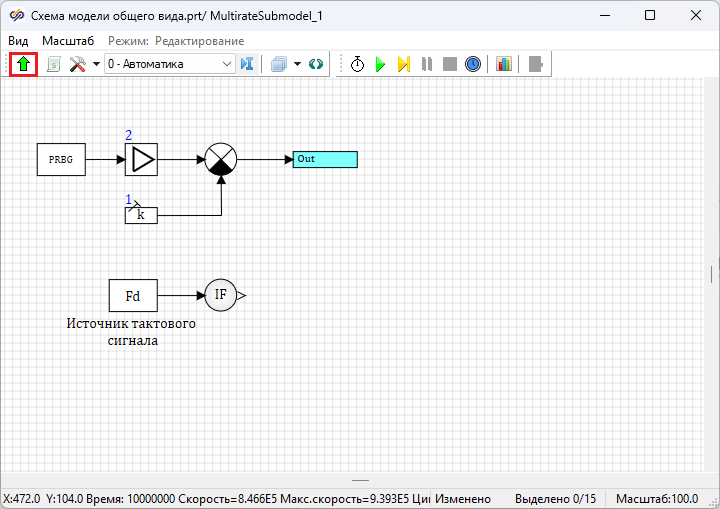Select the Fd clock source block
The width and height of the screenshot is (720, 509).
coord(133,296)
